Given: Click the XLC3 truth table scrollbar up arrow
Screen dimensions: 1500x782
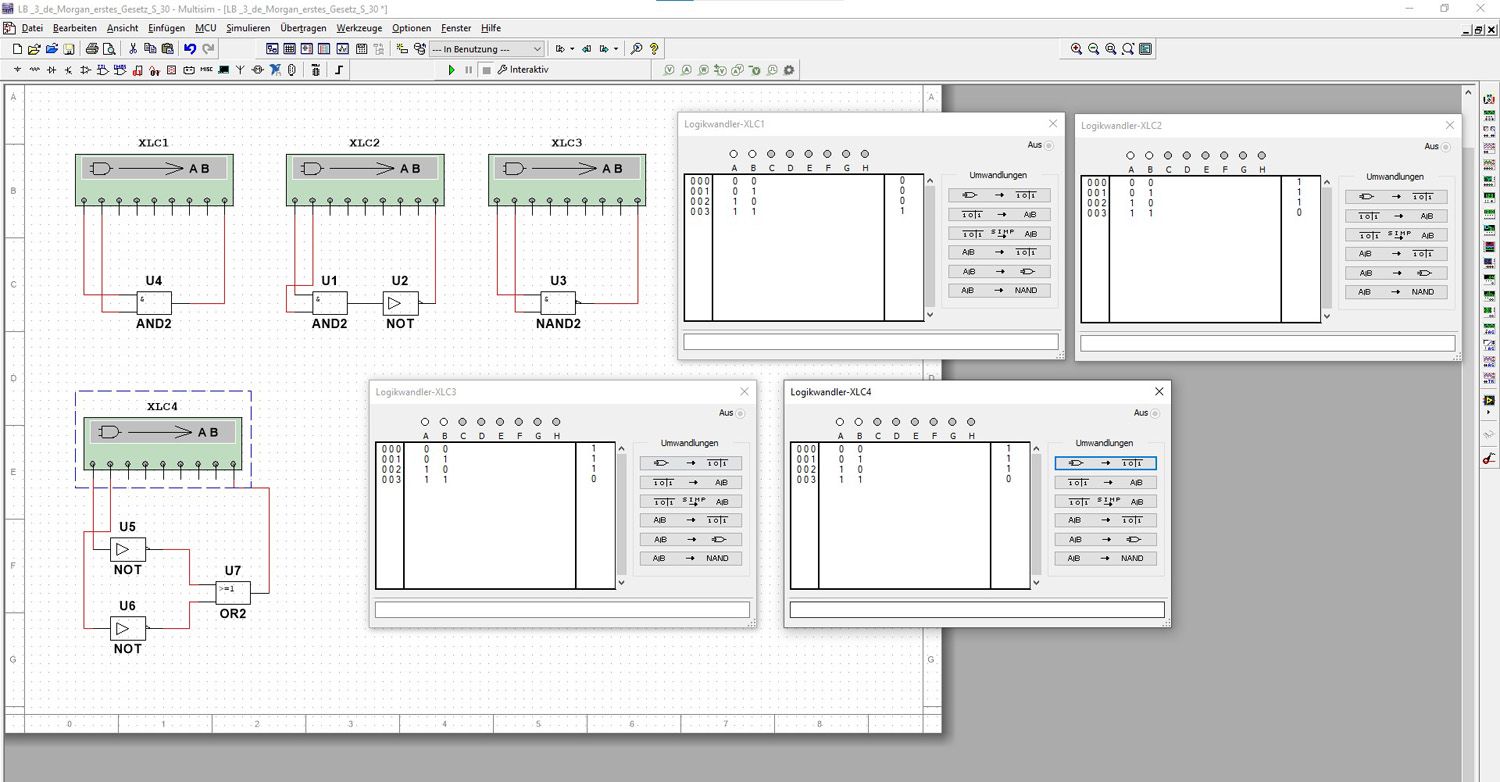Looking at the screenshot, I should click(x=621, y=449).
